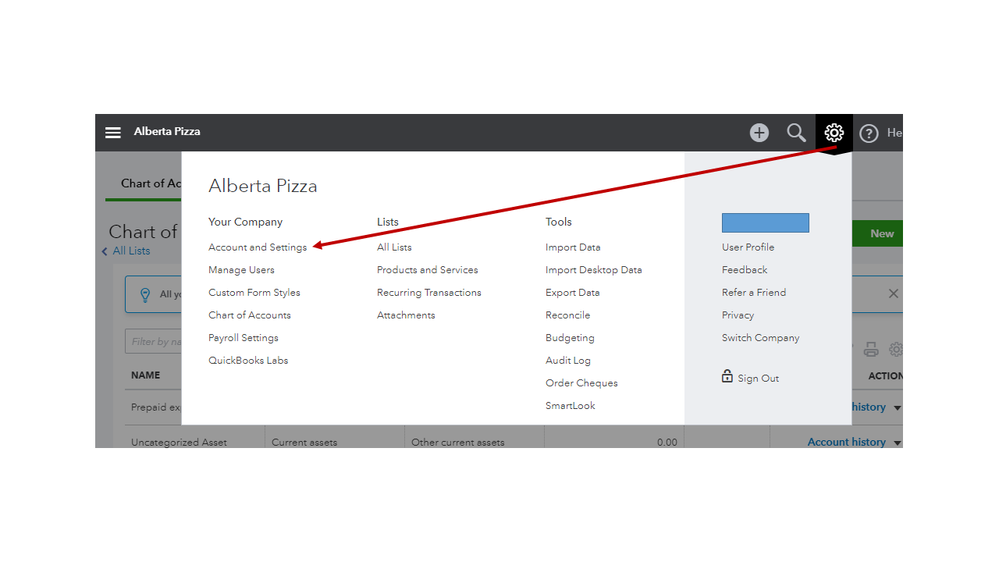Click Refer a Friend
Image resolution: width=999 pixels, height=562 pixels.
coord(754,292)
